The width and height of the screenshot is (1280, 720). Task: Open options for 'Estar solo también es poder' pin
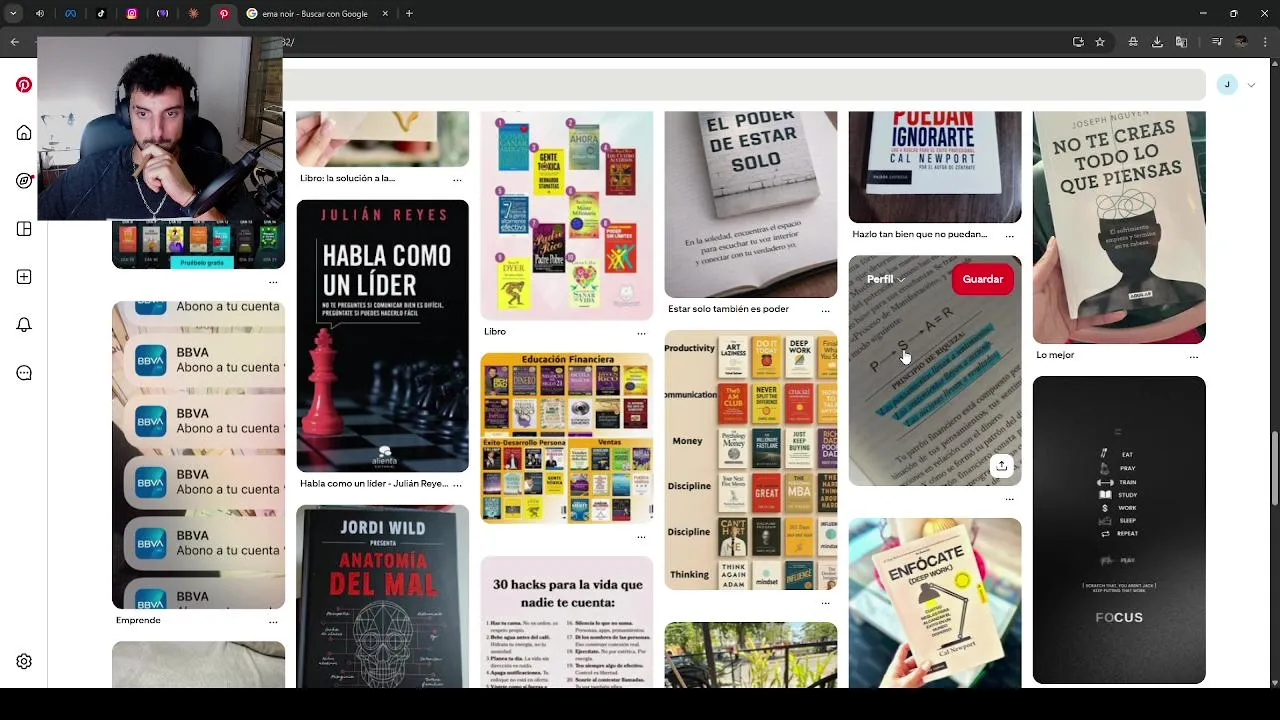point(825,310)
